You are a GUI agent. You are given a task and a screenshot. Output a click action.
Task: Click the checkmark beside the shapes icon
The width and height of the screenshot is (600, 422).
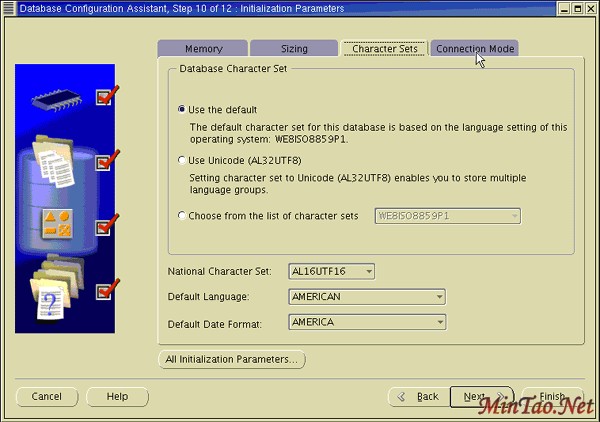click(x=107, y=225)
